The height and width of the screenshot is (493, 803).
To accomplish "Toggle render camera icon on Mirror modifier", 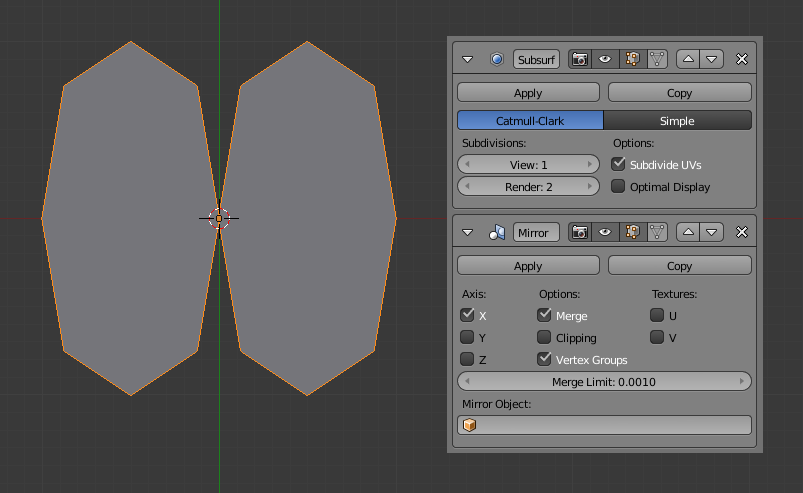I will pyautogui.click(x=579, y=233).
